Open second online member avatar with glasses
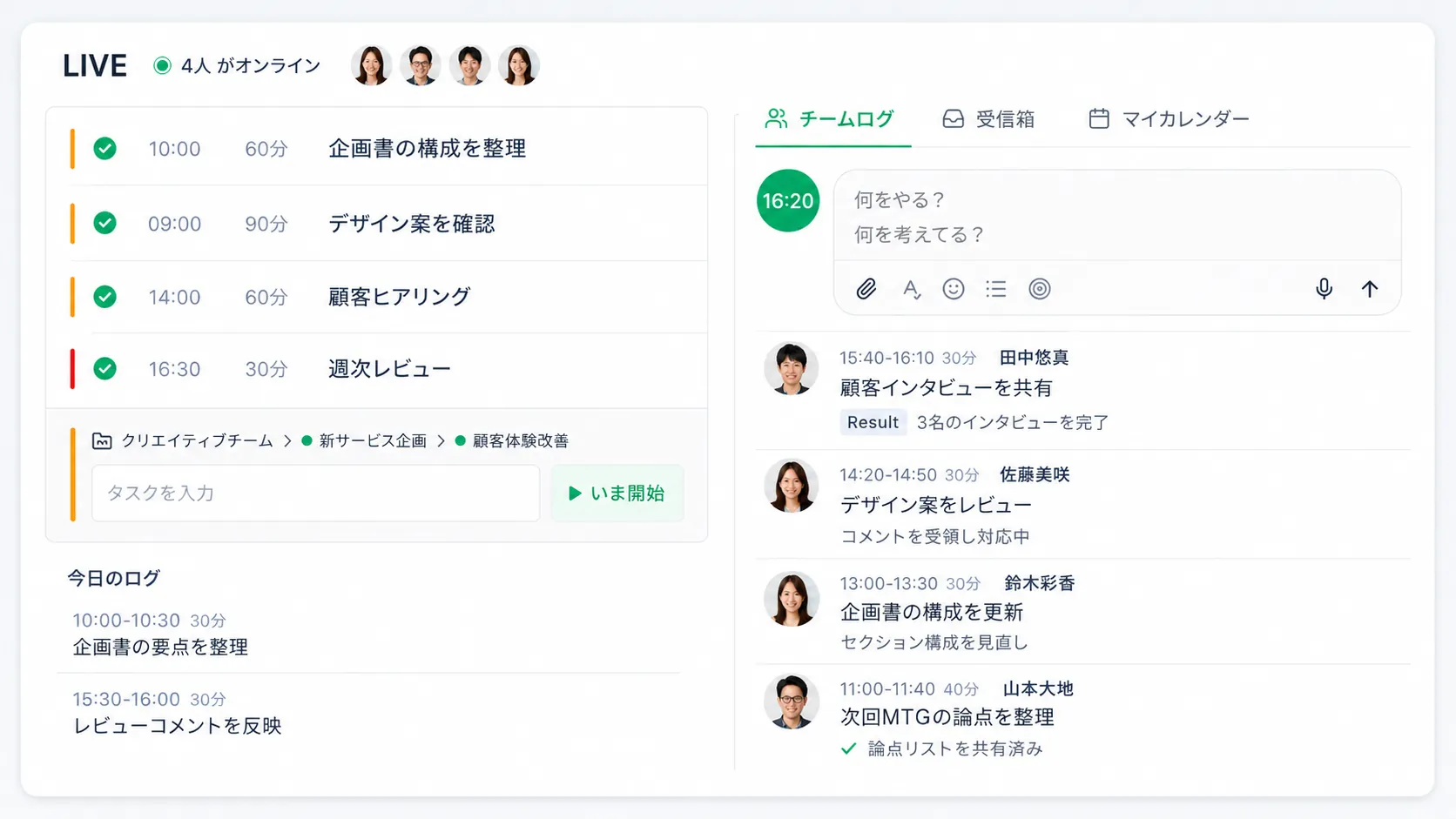This screenshot has width=1456, height=819. click(421, 65)
